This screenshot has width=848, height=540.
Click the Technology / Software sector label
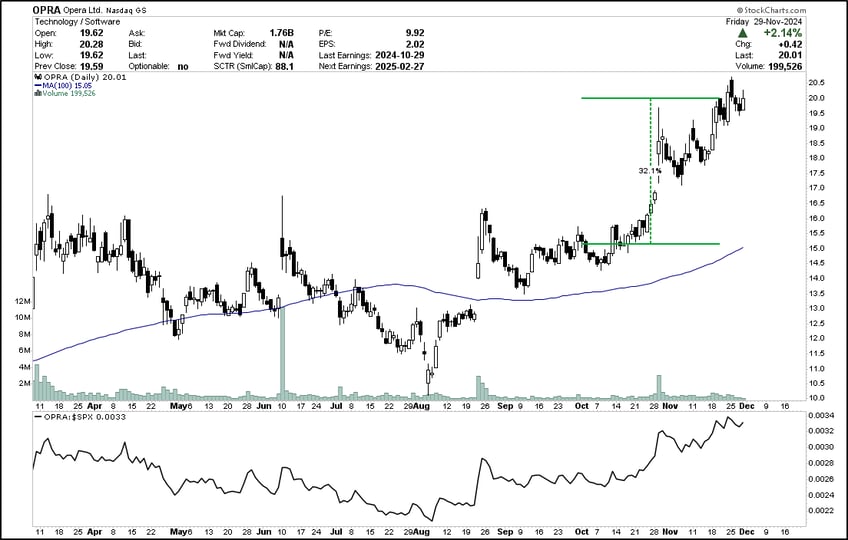tap(77, 22)
